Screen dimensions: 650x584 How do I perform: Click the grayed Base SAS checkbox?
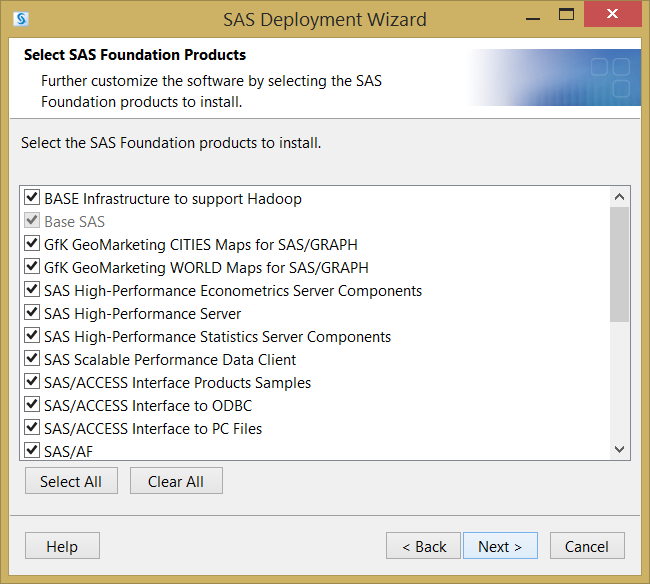click(32, 221)
